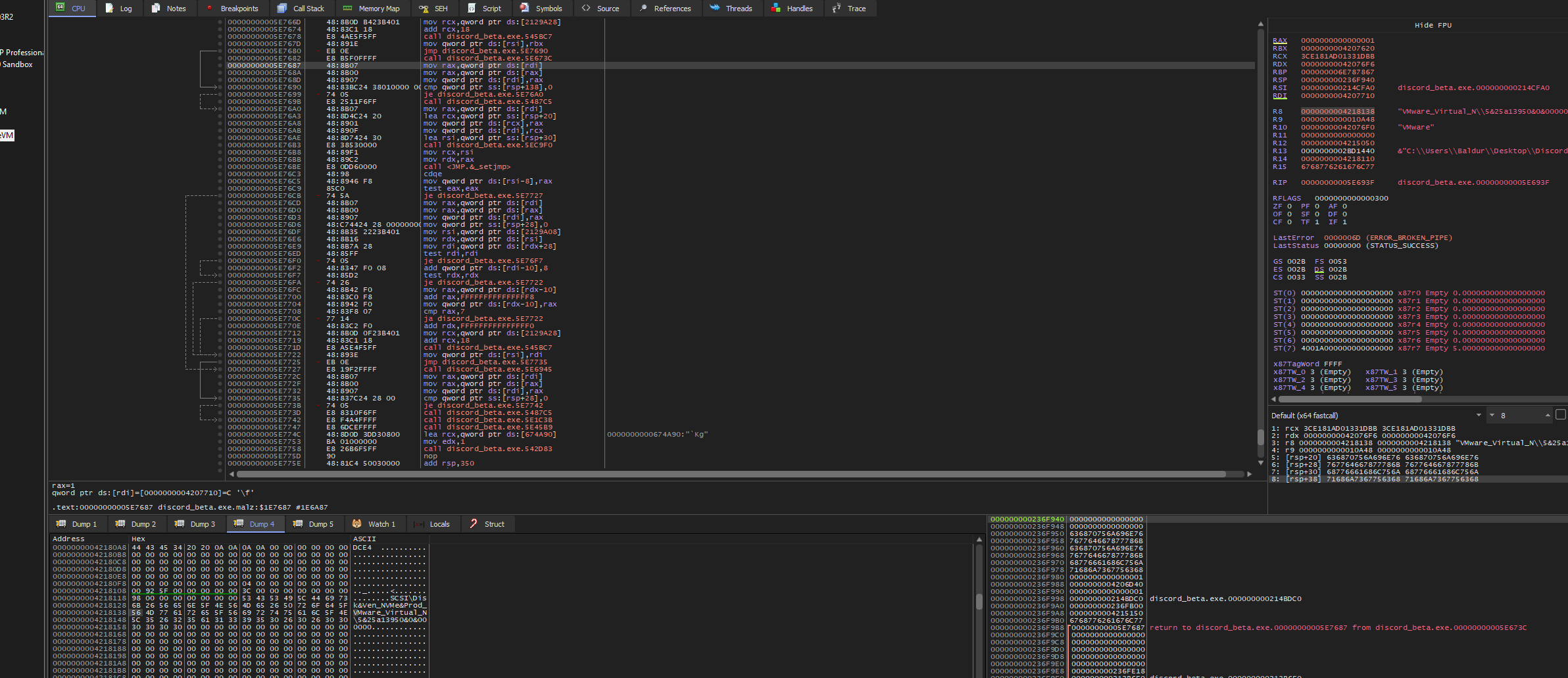Click the Trace footprints icon
Image resolution: width=1568 pixels, height=678 pixels.
pyautogui.click(x=837, y=9)
